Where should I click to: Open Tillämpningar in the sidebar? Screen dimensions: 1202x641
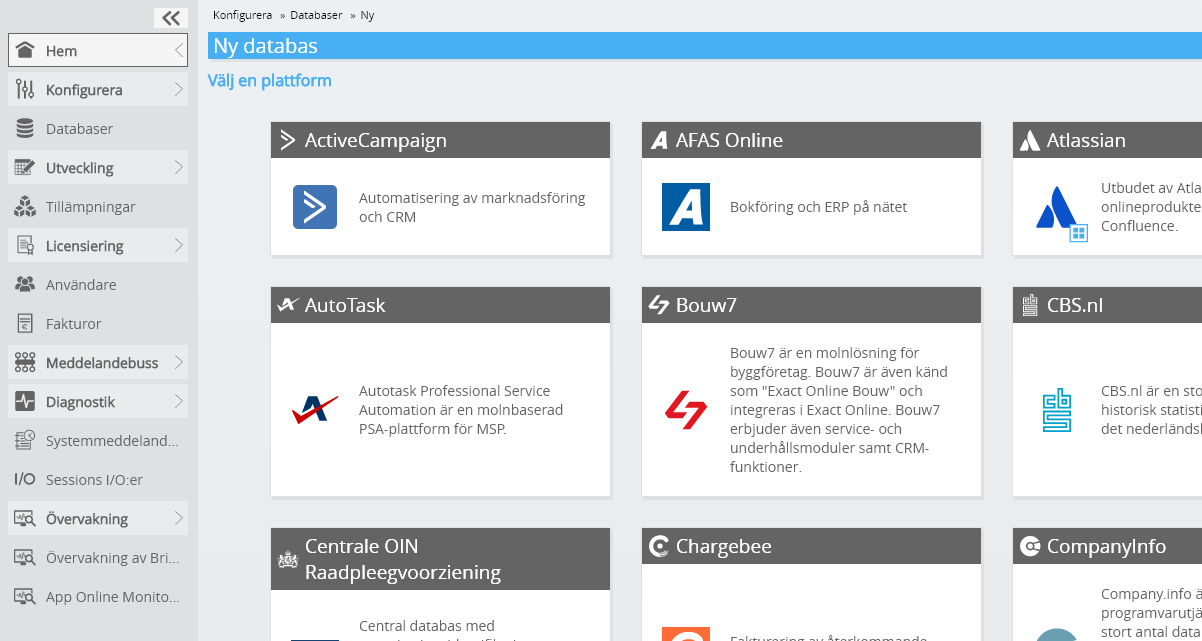[98, 206]
